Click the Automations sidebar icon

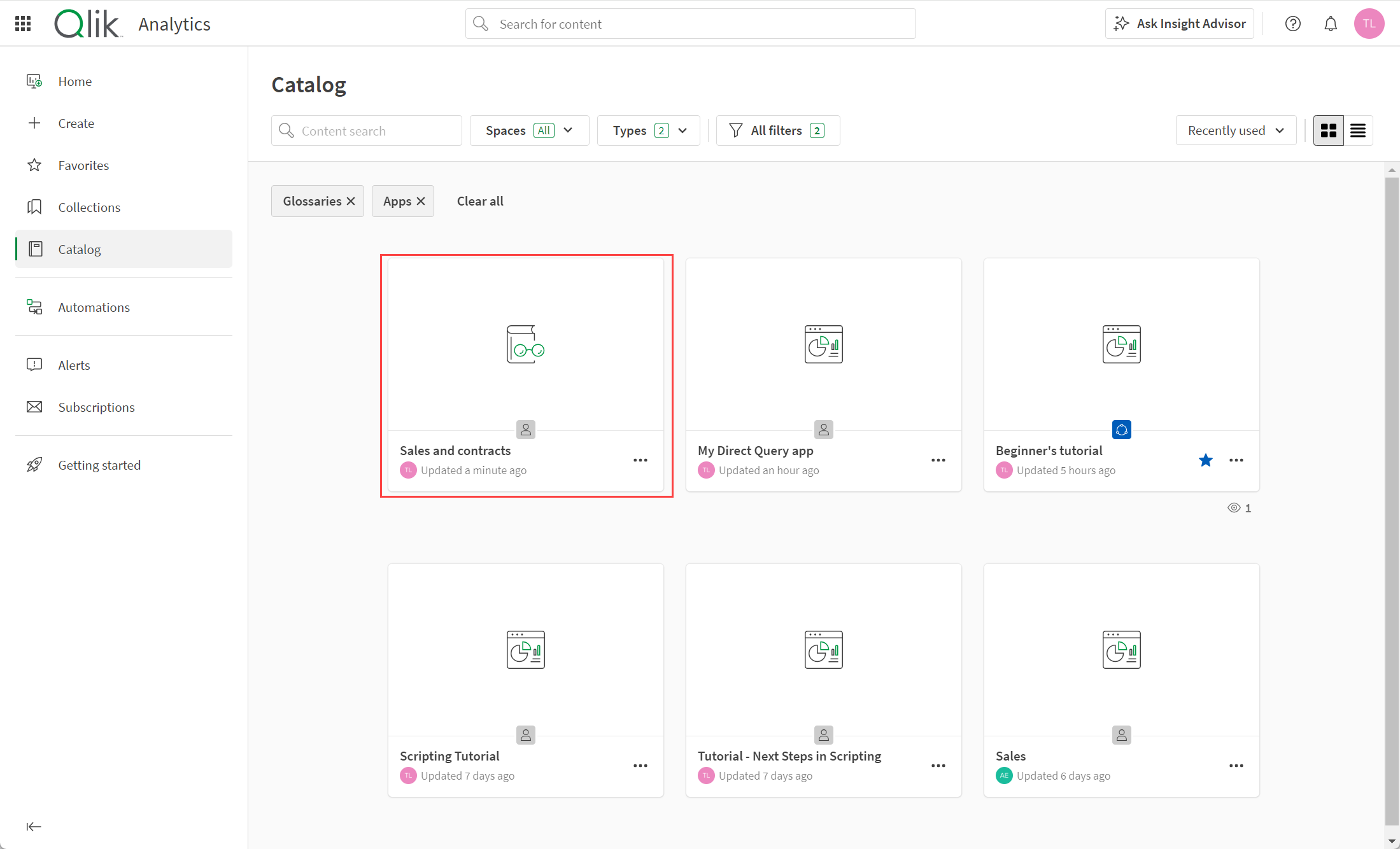(35, 307)
